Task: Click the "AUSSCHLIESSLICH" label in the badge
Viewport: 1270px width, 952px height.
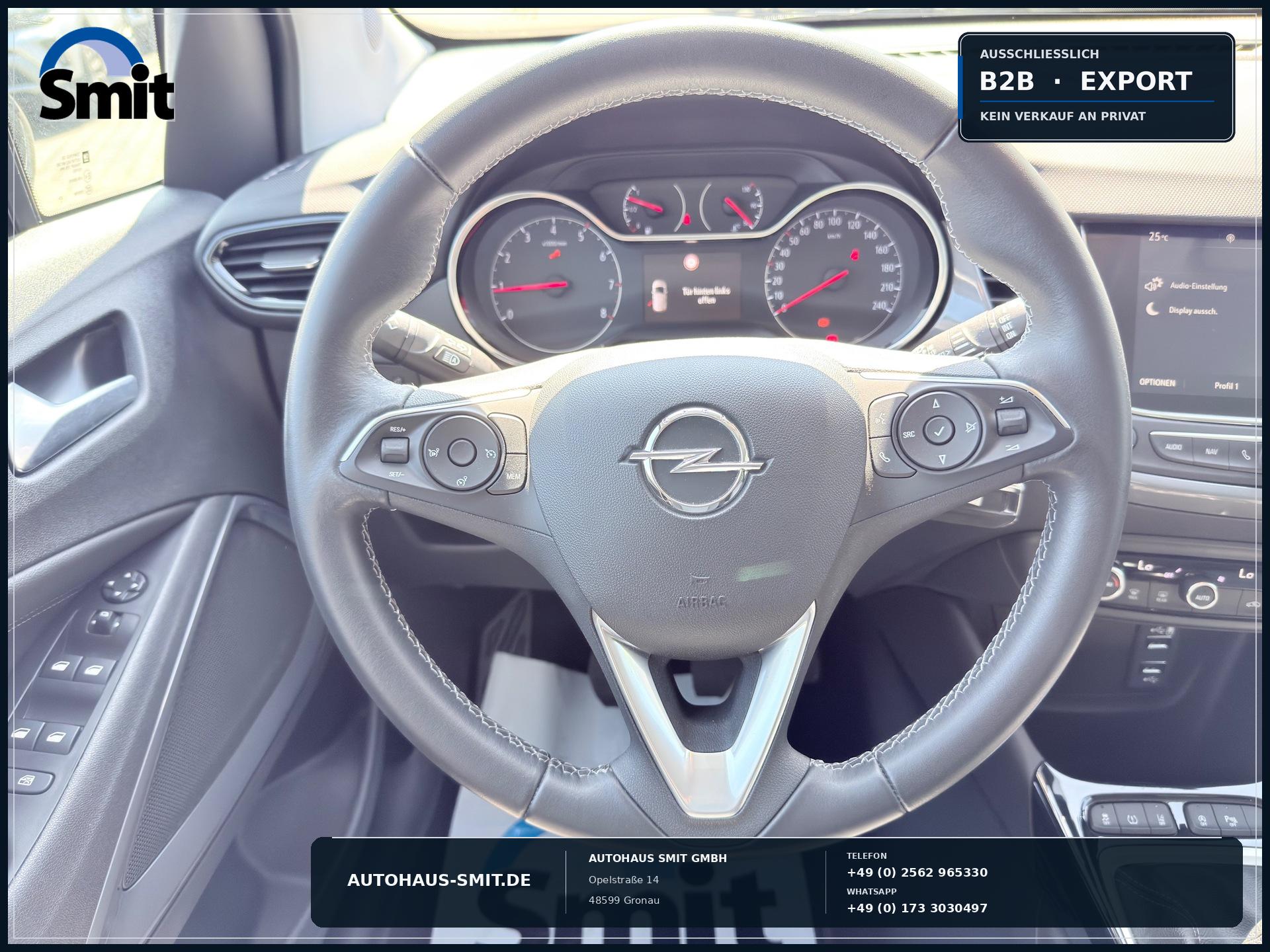Action: click(x=1040, y=54)
